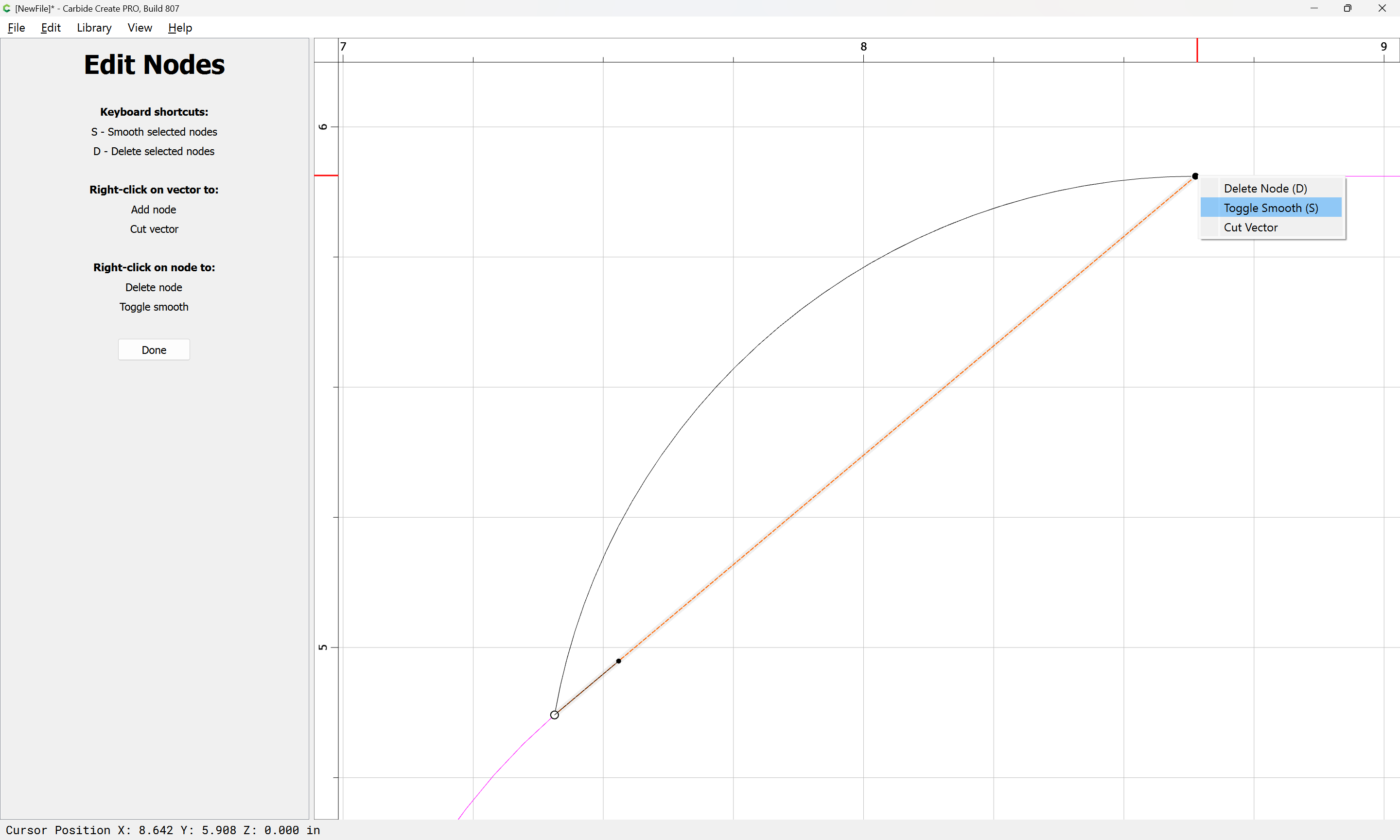Open the Help menu

click(180, 28)
